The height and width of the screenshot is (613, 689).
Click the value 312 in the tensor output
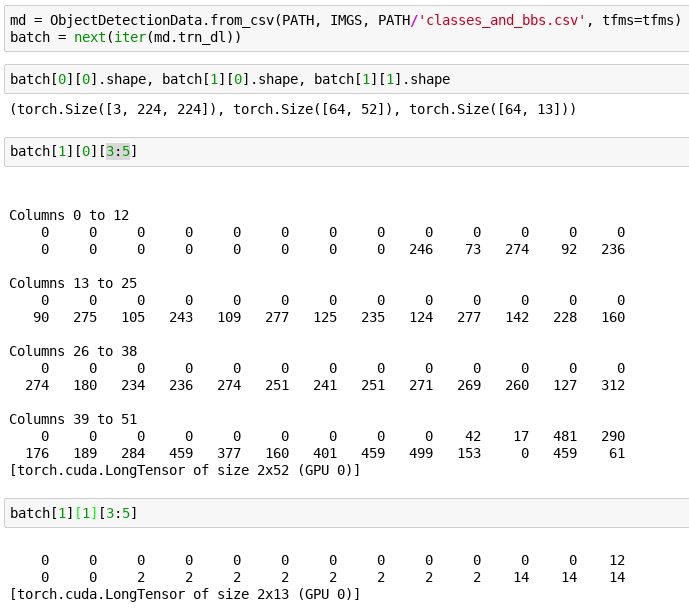pyautogui.click(x=613, y=385)
